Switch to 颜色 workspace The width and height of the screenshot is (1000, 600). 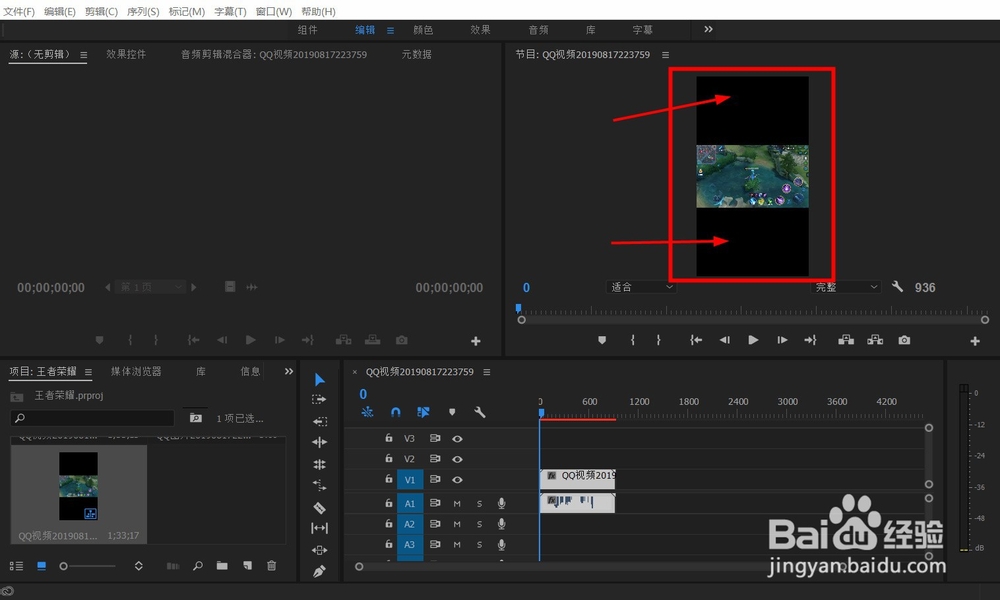tap(423, 30)
